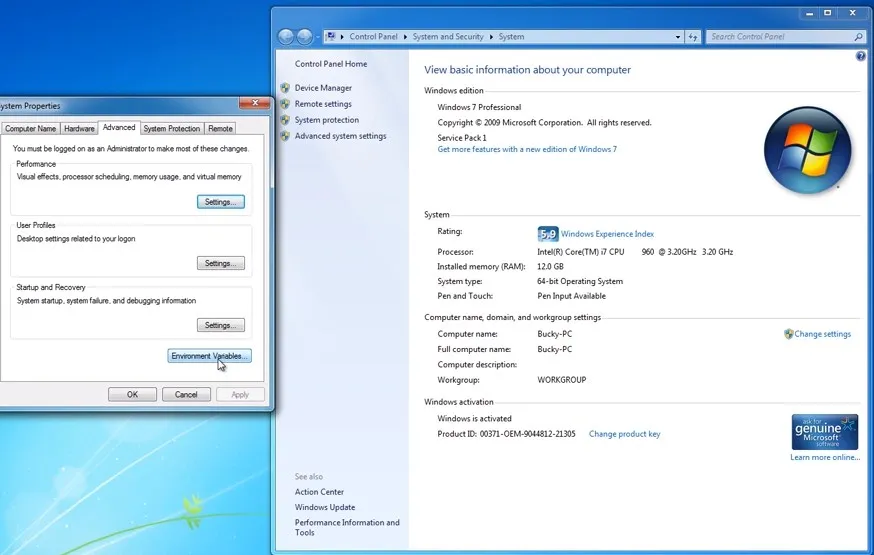Open the Windows Experience Index link
874x555 pixels.
click(x=608, y=234)
